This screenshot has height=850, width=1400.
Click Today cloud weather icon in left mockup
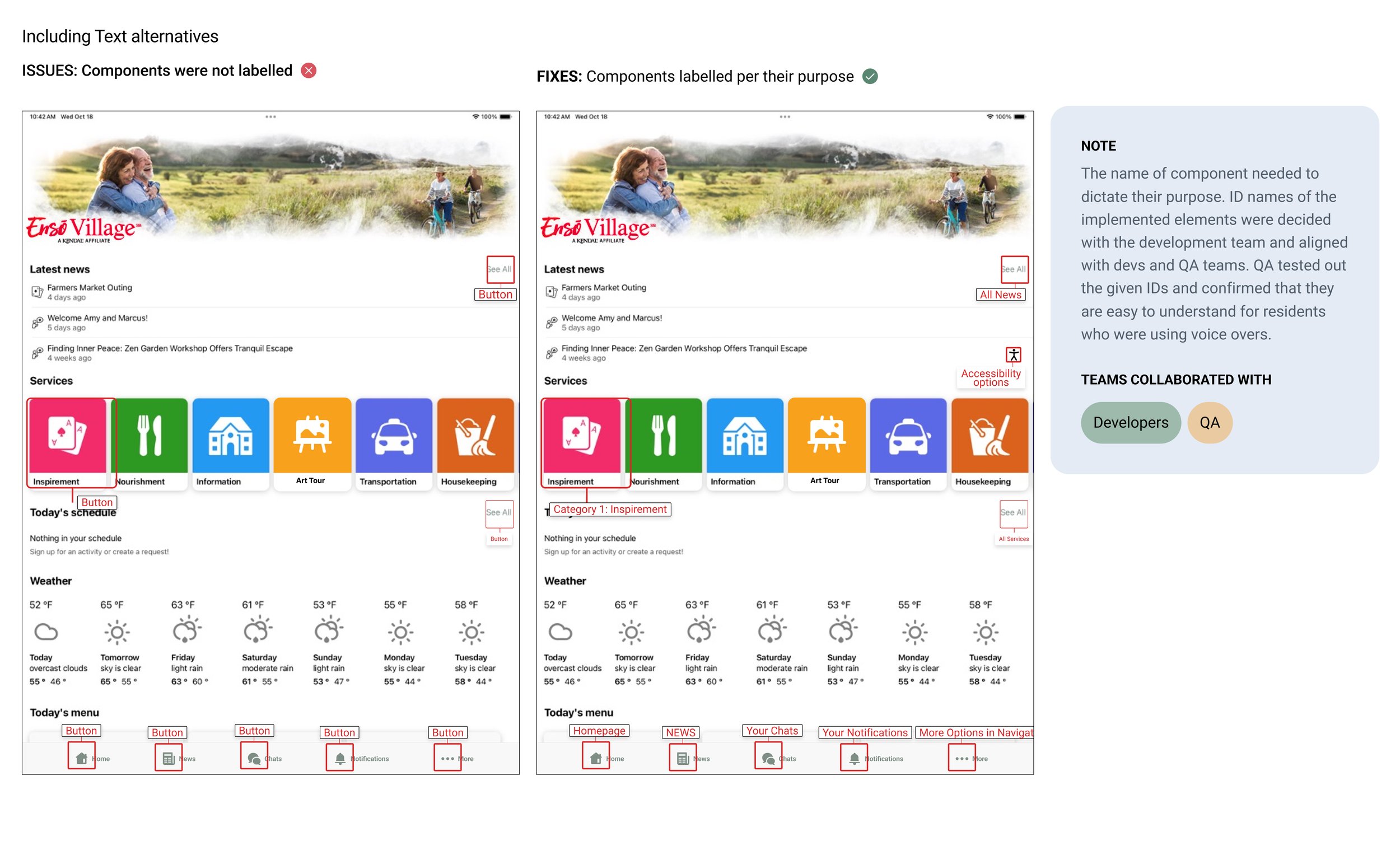tap(46, 632)
